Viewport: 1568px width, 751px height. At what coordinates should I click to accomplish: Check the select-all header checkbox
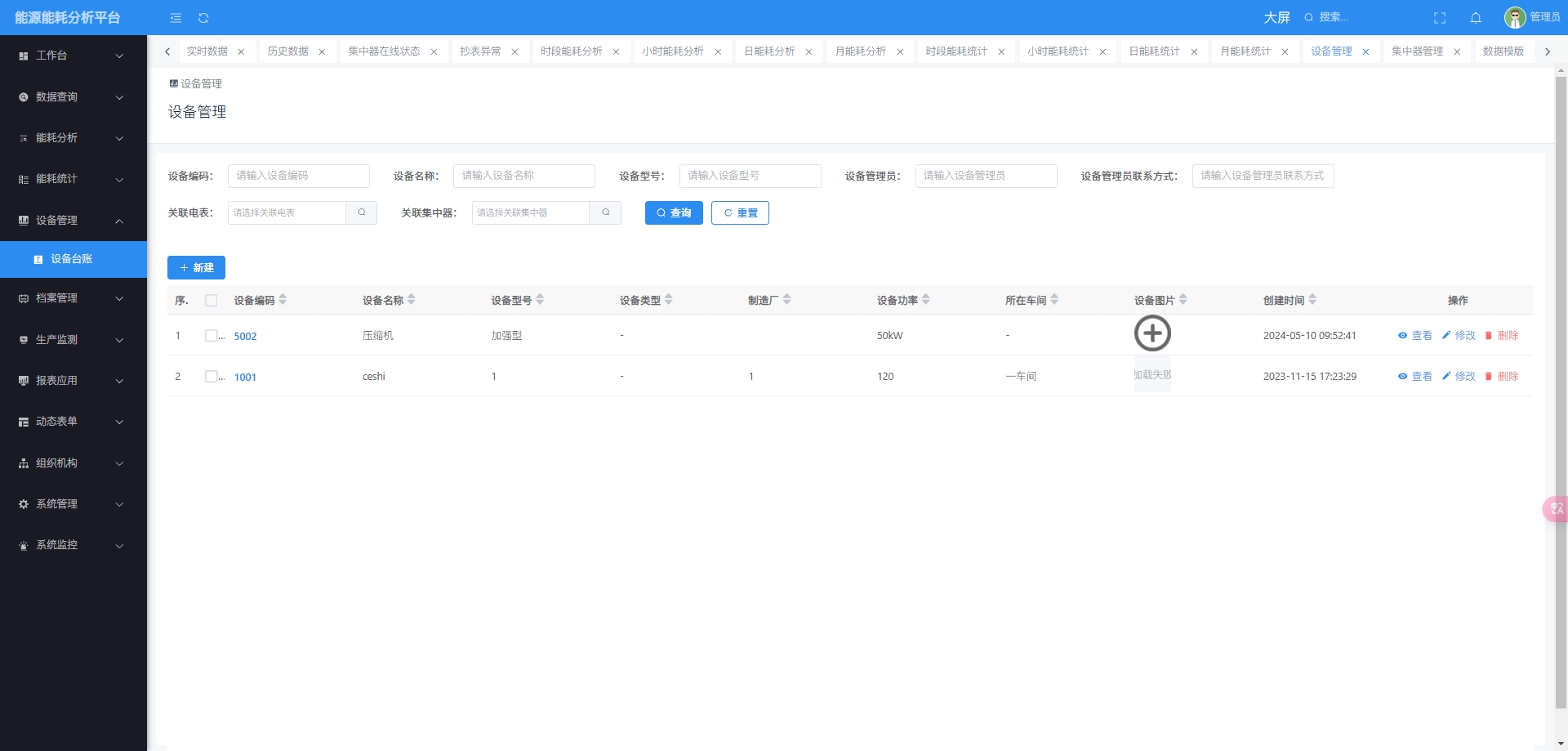[x=212, y=301]
